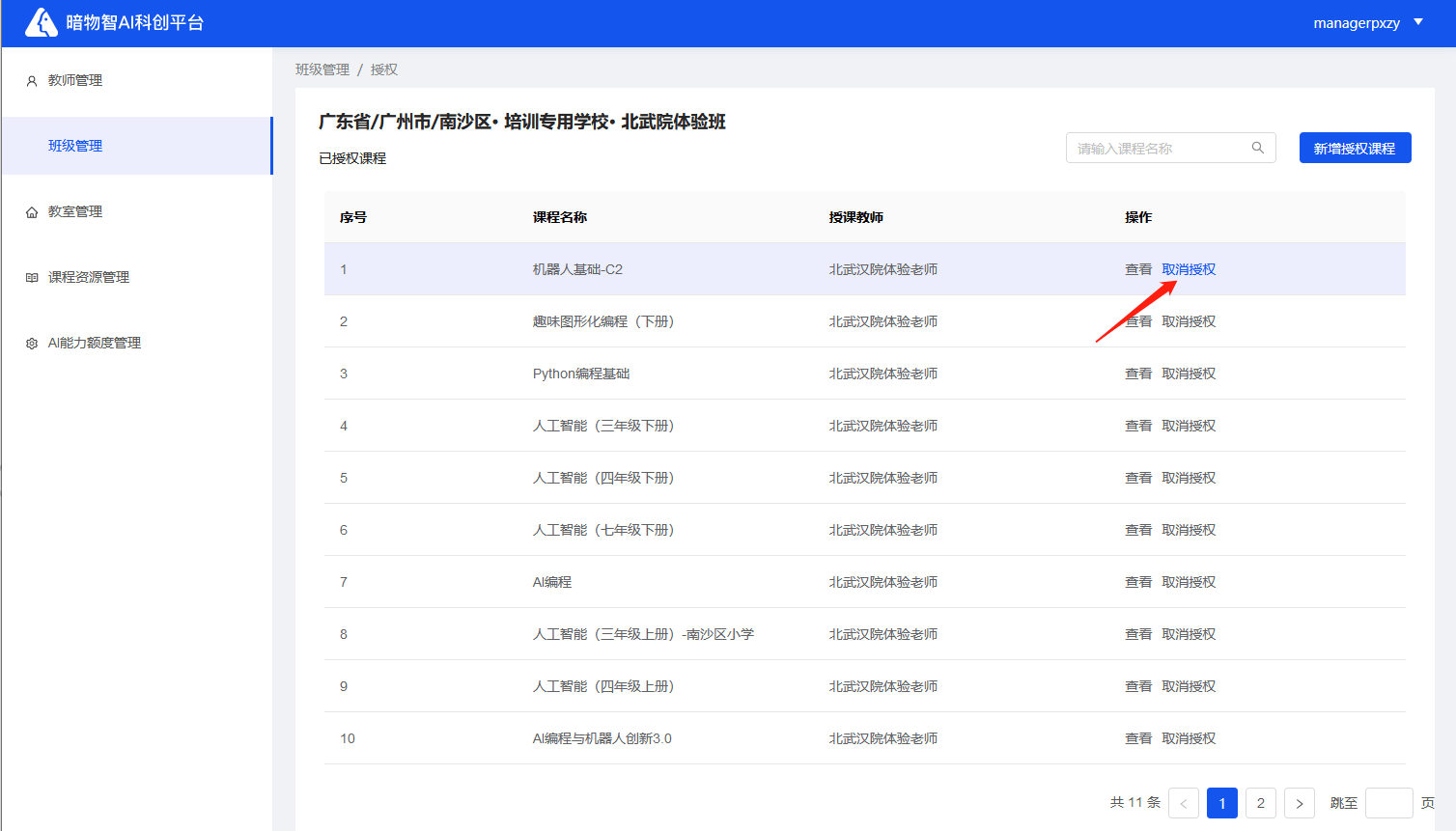Image resolution: width=1456 pixels, height=831 pixels.
Task: Open managerpxzy user dropdown arrow
Action: click(x=1418, y=22)
